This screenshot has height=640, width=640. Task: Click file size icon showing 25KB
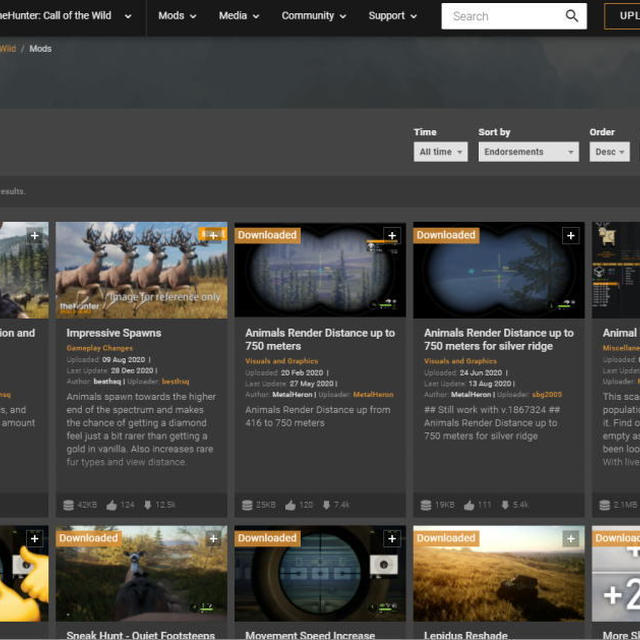pyautogui.click(x=247, y=505)
